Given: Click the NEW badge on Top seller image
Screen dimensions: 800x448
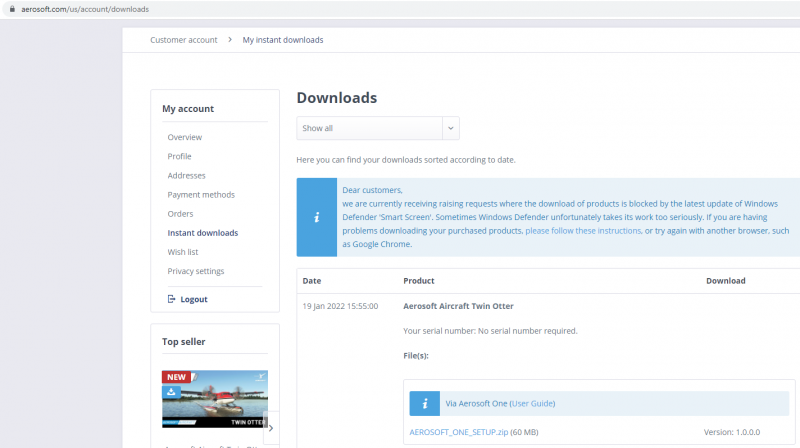Looking at the screenshot, I should 177,377.
